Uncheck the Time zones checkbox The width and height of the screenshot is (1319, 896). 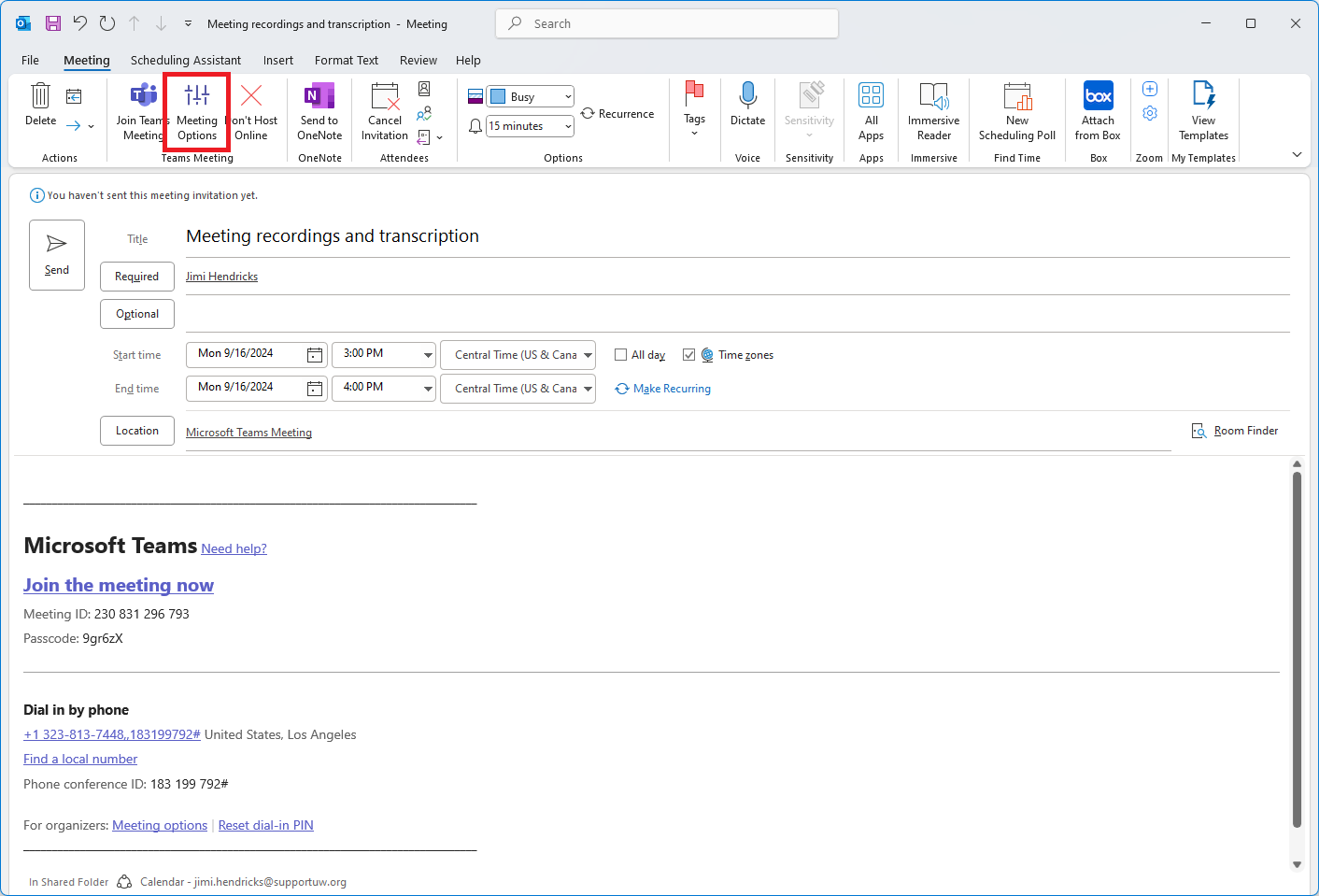click(x=688, y=355)
